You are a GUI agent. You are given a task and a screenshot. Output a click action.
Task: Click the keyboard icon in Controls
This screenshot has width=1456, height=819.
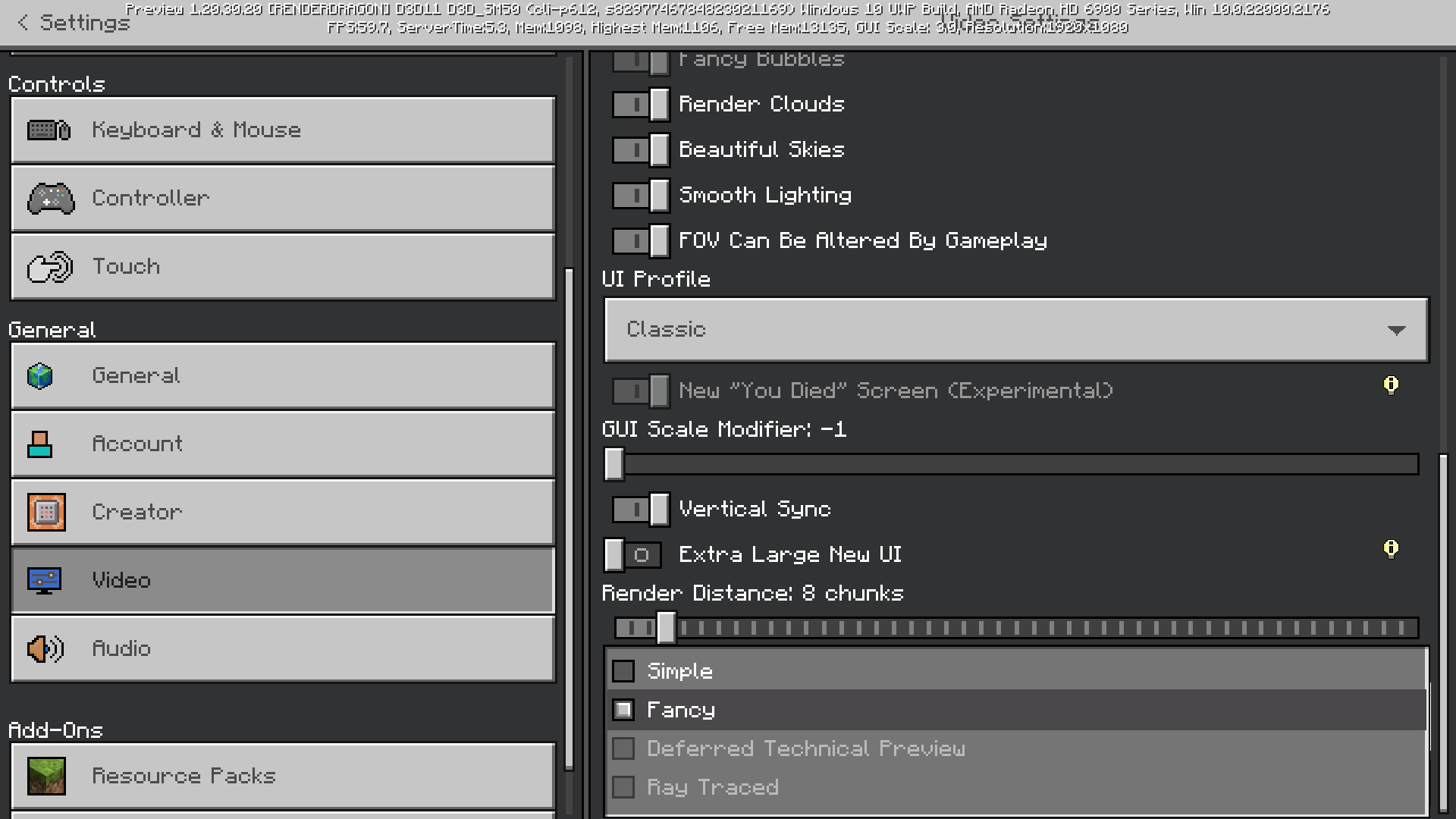[49, 130]
